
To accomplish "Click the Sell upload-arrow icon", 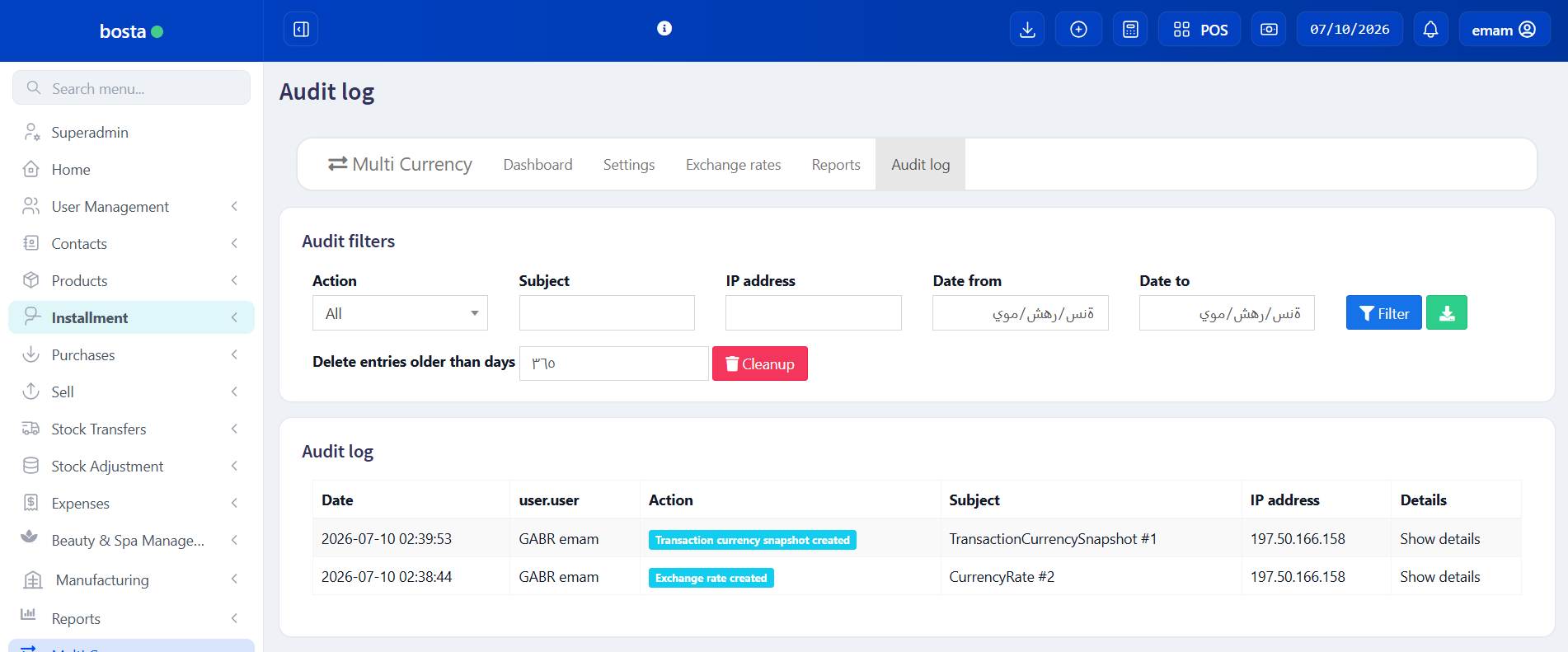I will point(31,392).
